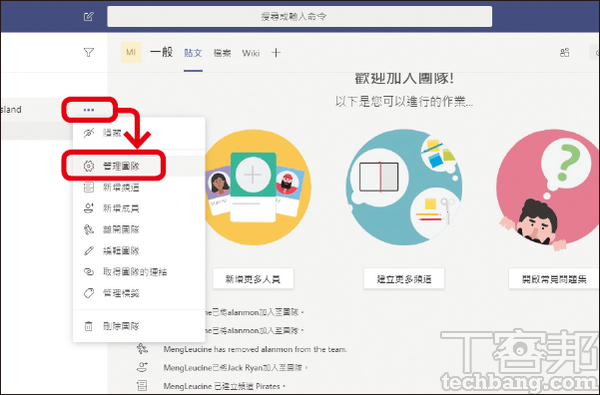Click the channel icon beside 新增頻道
Viewport: 600px width, 395px height.
[x=88, y=187]
